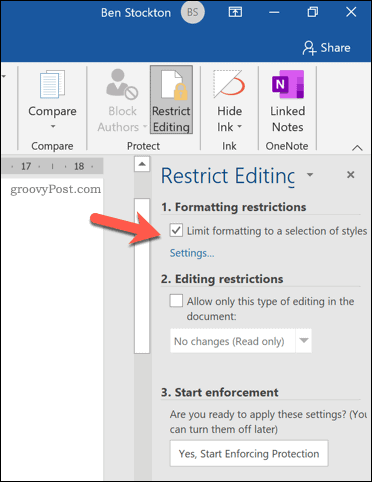
Task: Open the ribbon display options icon
Action: [x=235, y=12]
